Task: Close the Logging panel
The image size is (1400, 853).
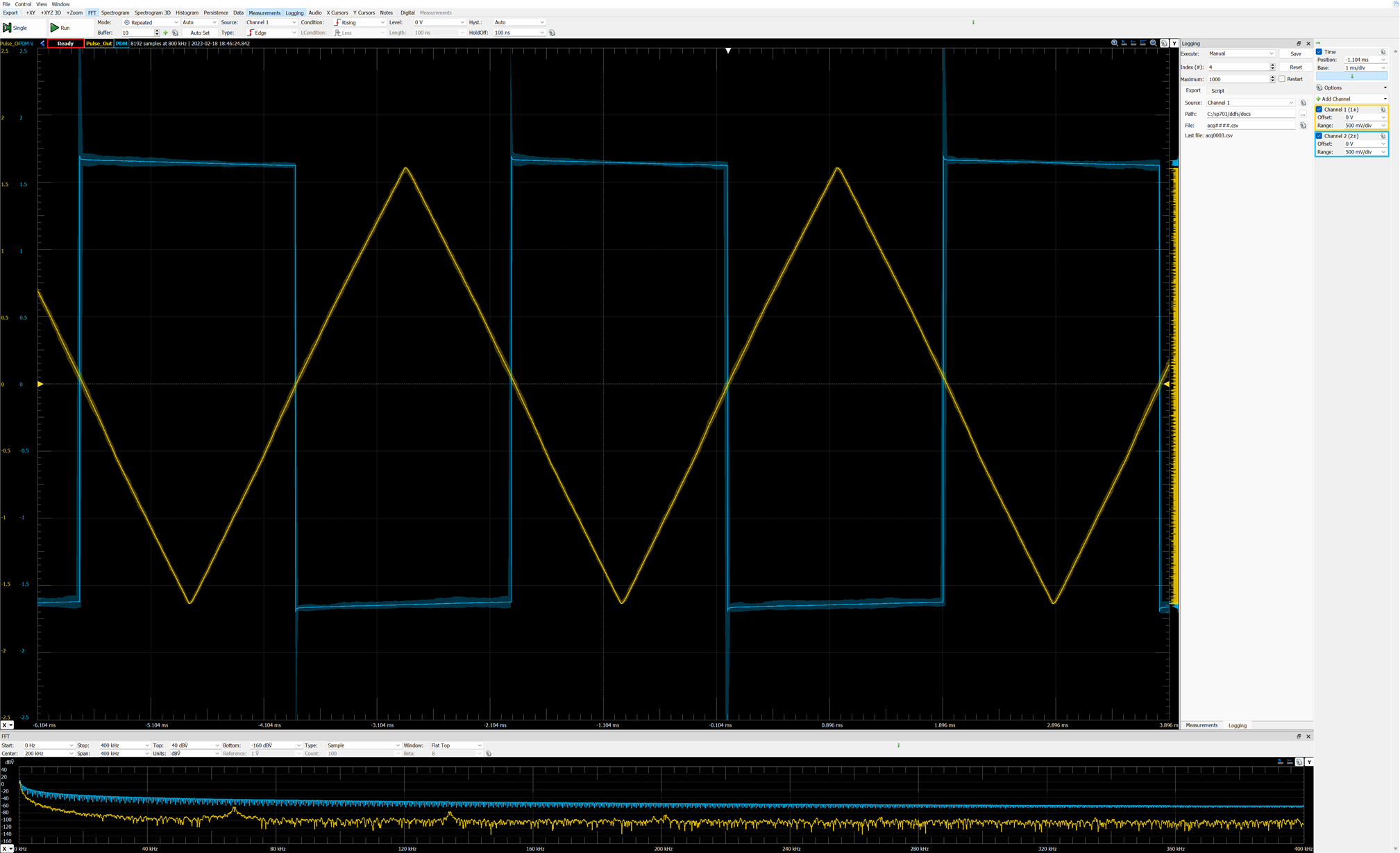Action: click(x=1308, y=43)
